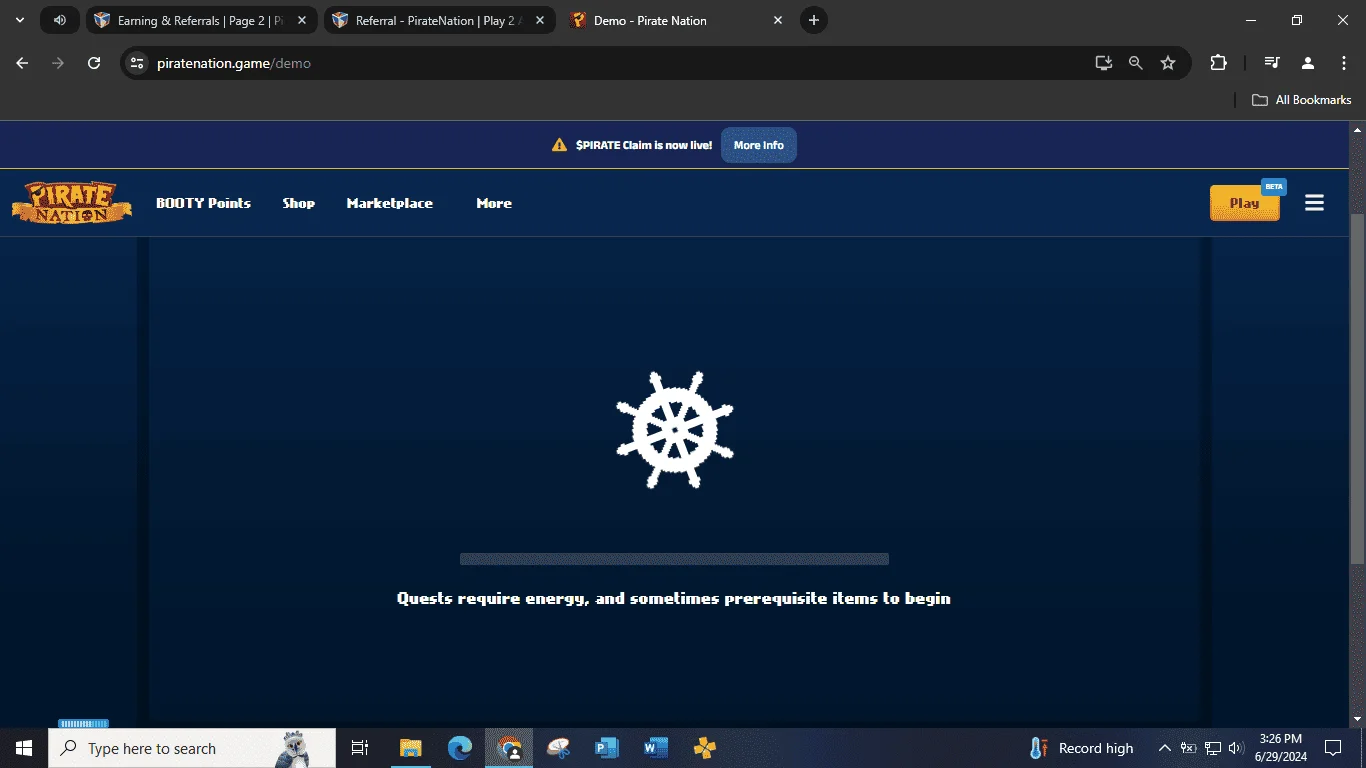Click the quests require energy tip text
1366x768 pixels.
click(x=674, y=598)
